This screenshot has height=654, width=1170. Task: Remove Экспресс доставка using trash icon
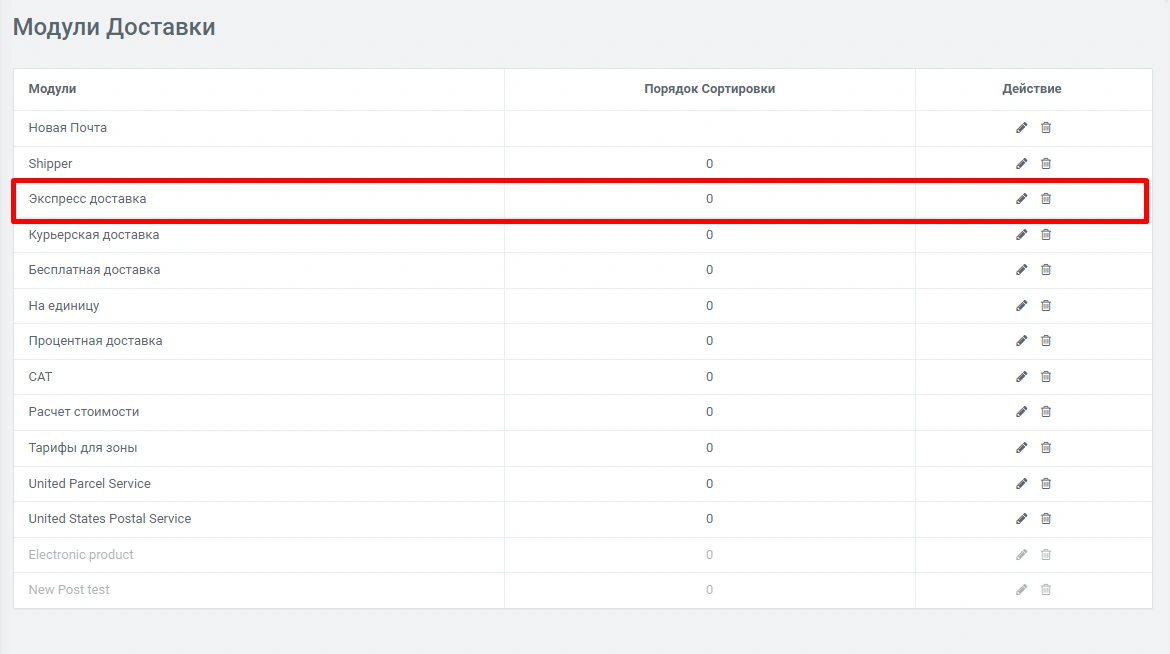pos(1046,199)
